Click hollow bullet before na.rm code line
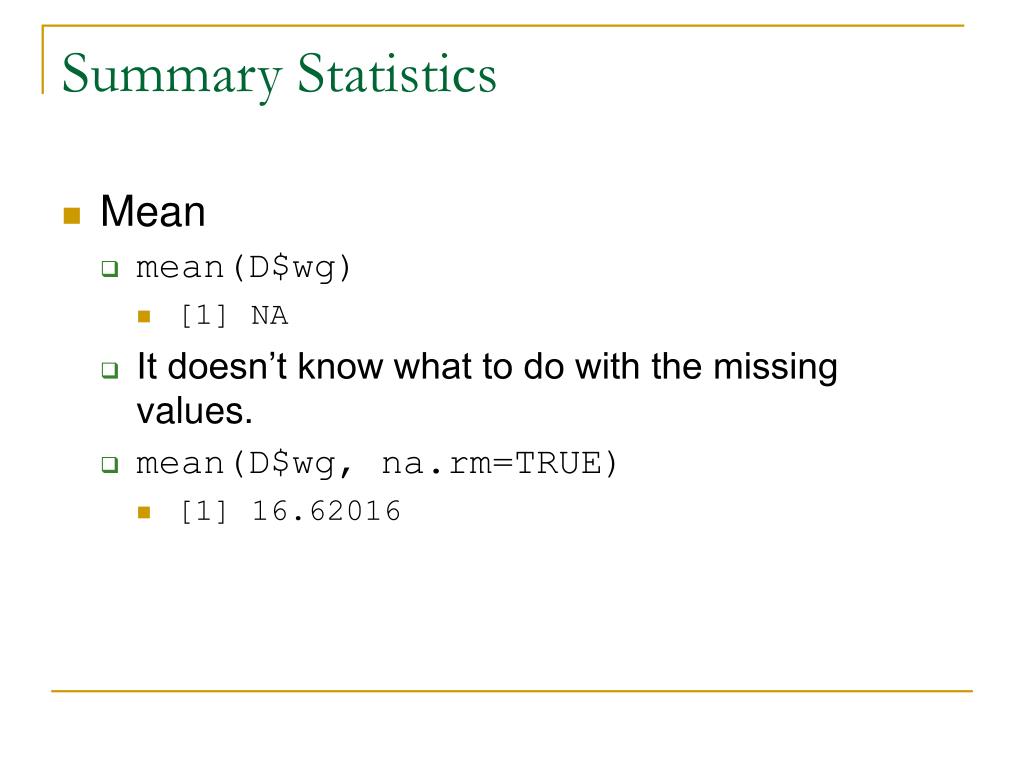 pyautogui.click(x=110, y=464)
